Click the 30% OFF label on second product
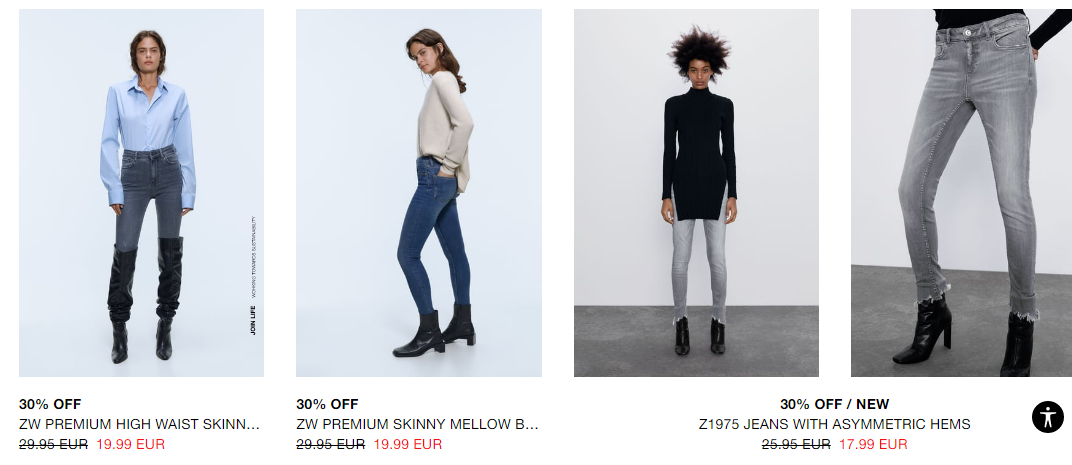Image resolution: width=1072 pixels, height=465 pixels. 327,404
